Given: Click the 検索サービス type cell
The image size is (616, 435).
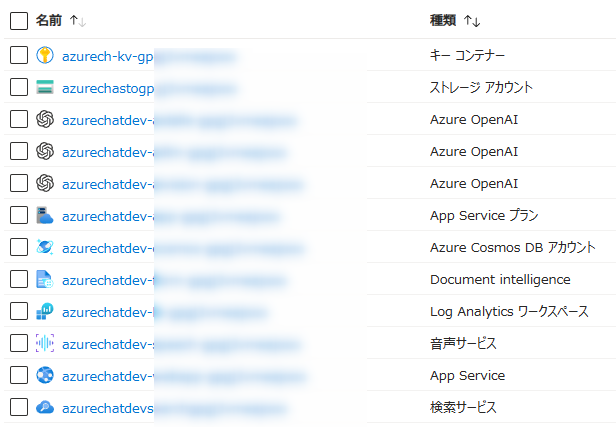Looking at the screenshot, I should [x=463, y=407].
